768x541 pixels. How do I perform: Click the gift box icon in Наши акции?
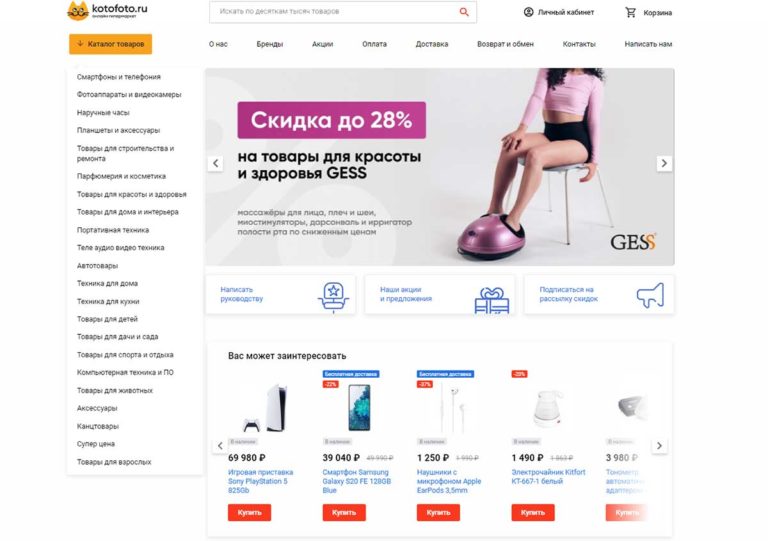point(492,300)
